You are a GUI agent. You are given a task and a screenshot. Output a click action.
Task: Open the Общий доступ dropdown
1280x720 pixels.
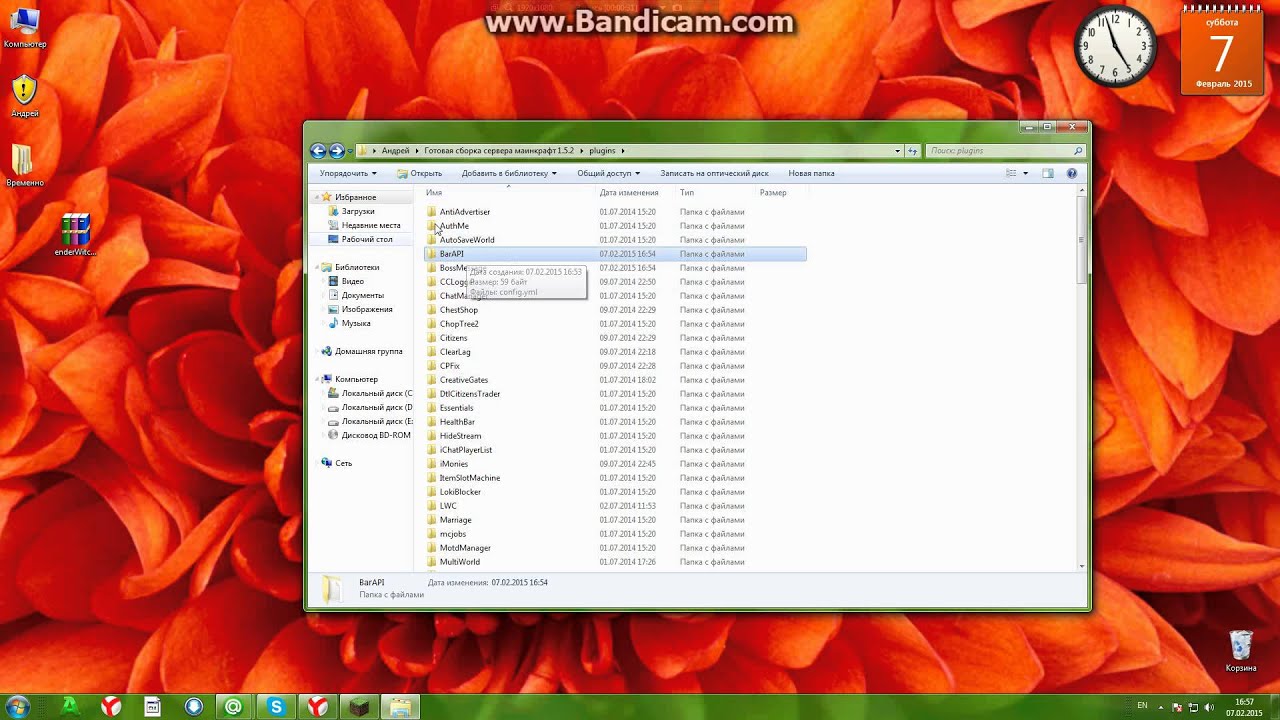coord(608,173)
